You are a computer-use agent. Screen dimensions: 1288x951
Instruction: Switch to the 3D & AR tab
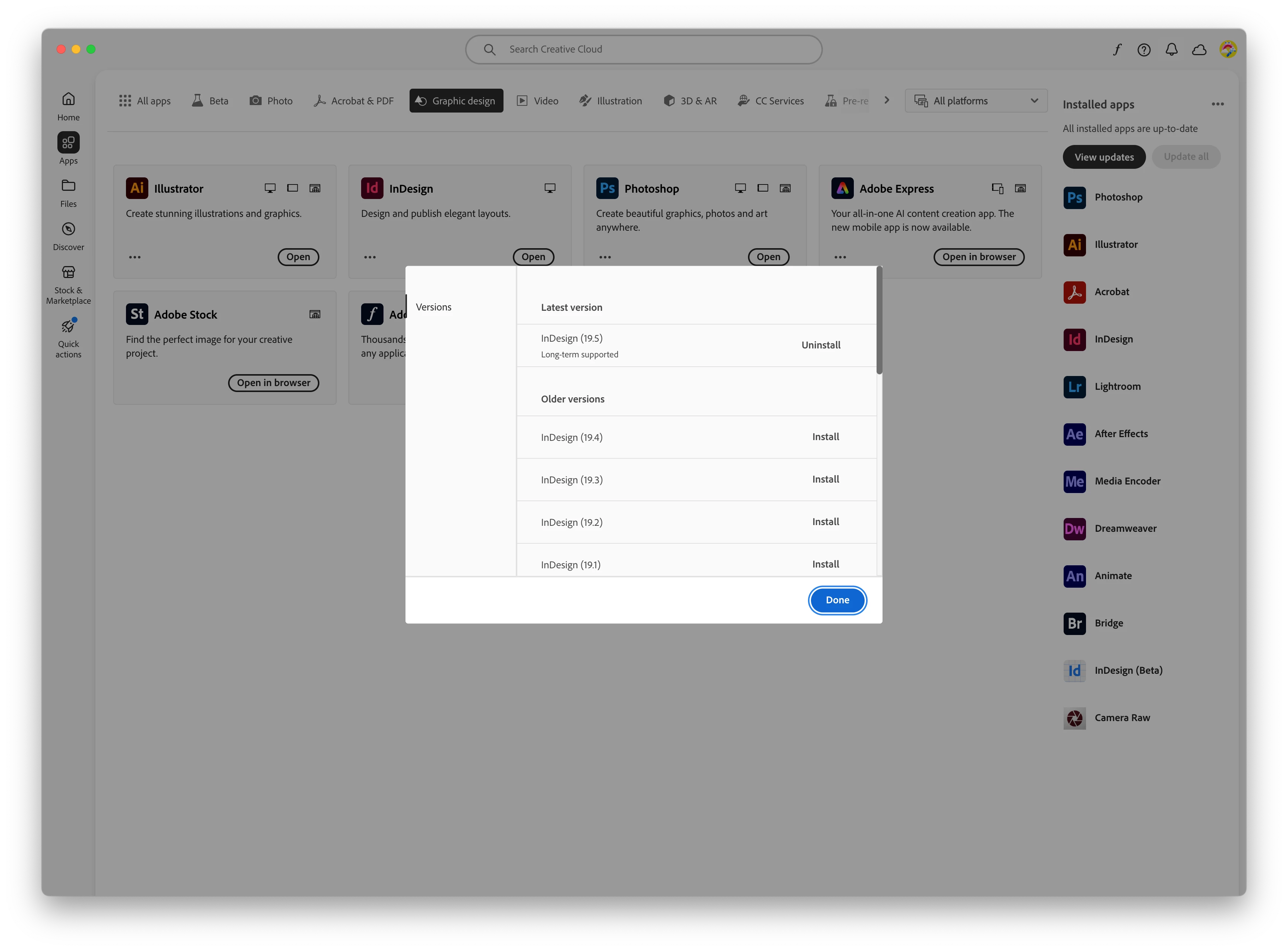(x=690, y=101)
